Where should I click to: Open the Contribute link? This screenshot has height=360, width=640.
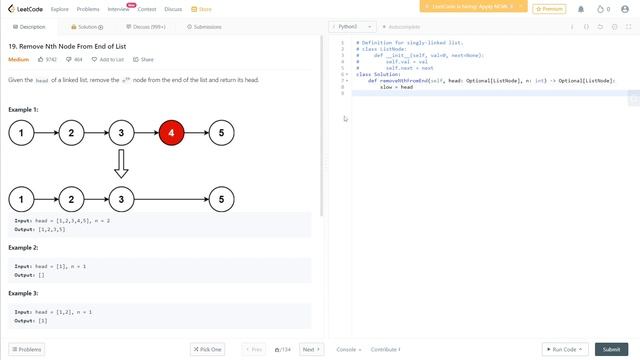click(385, 349)
